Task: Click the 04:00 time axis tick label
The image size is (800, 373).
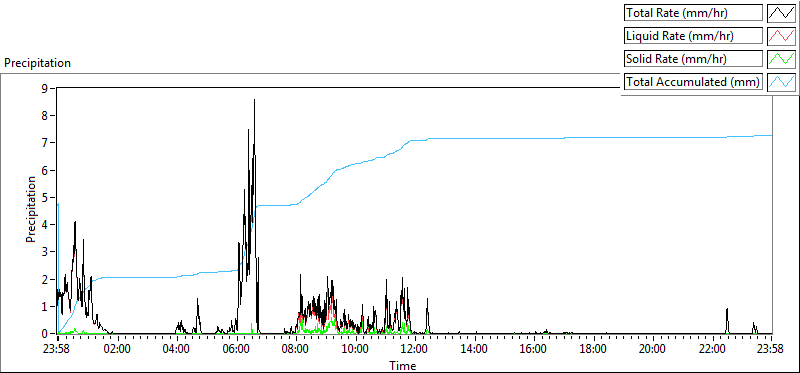Action: (177, 350)
